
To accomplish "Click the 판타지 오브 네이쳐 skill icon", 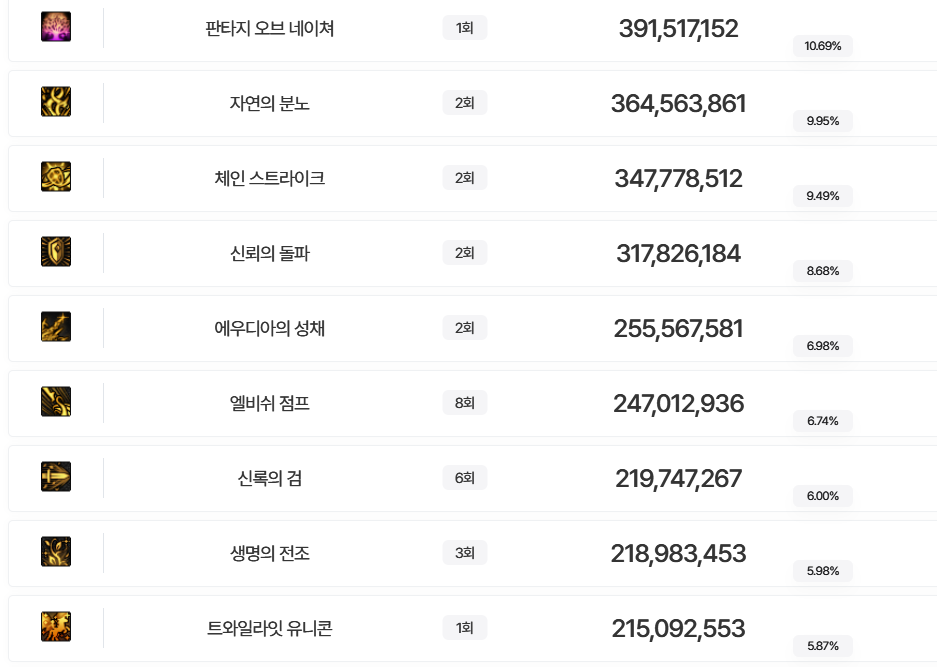I will (x=56, y=27).
